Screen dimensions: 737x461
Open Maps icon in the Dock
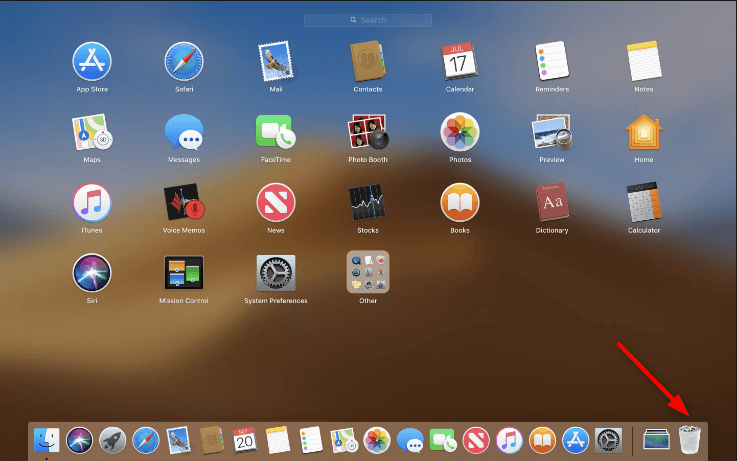(344, 440)
